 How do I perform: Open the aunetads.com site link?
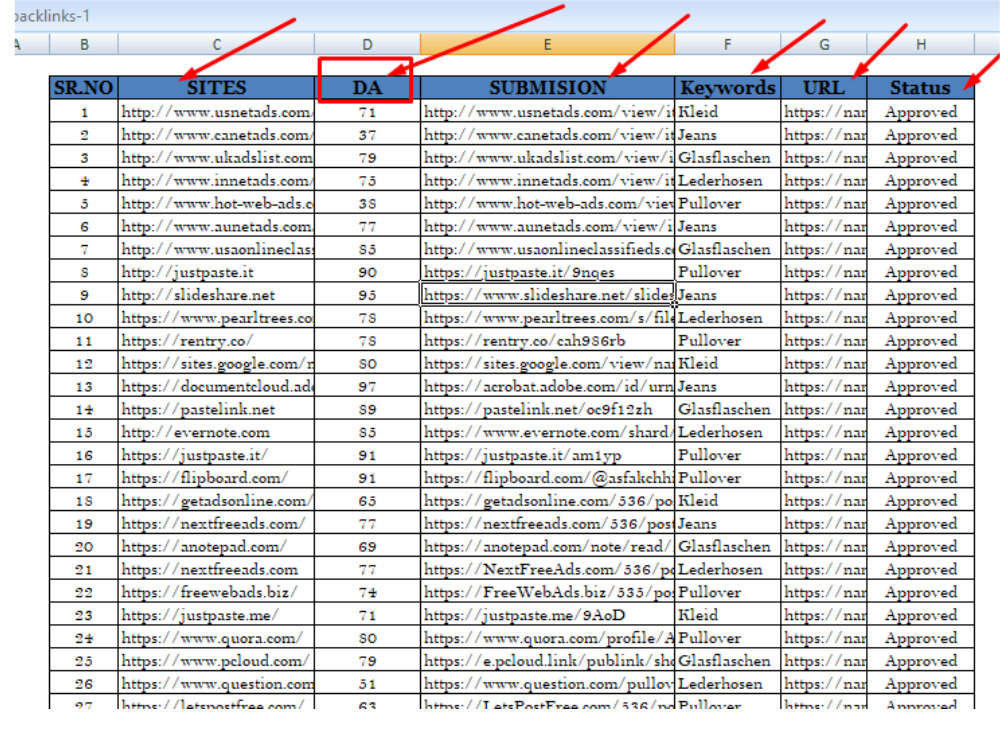click(216, 226)
